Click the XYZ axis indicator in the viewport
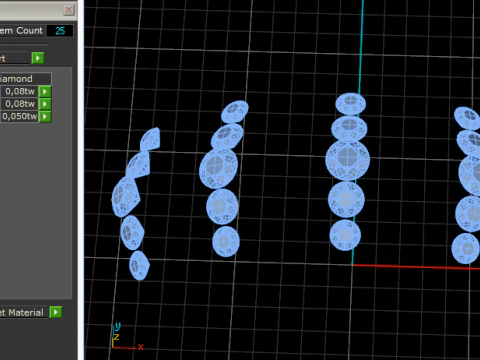The height and width of the screenshot is (360, 480). 127,337
